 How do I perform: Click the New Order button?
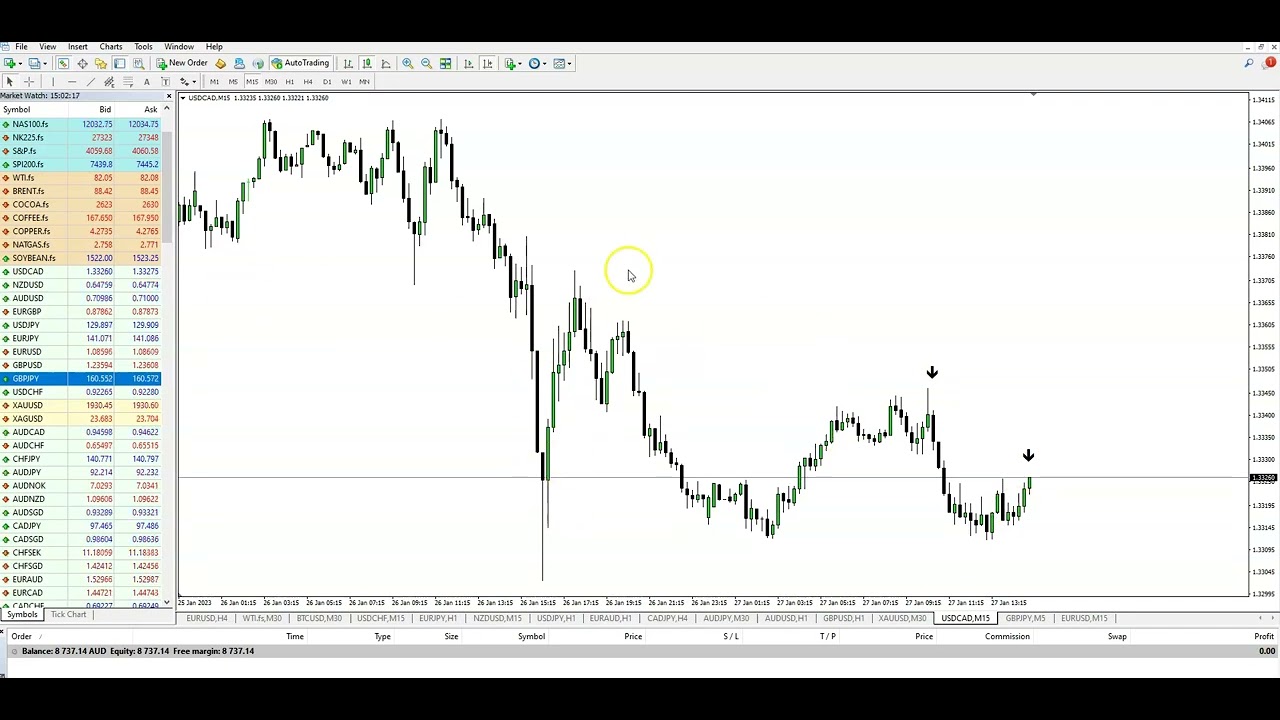point(181,63)
